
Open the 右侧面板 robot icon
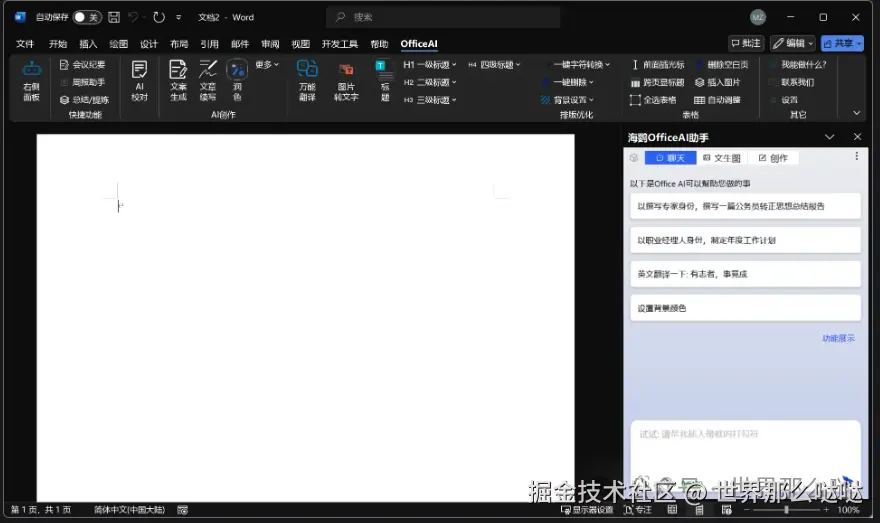point(31,81)
